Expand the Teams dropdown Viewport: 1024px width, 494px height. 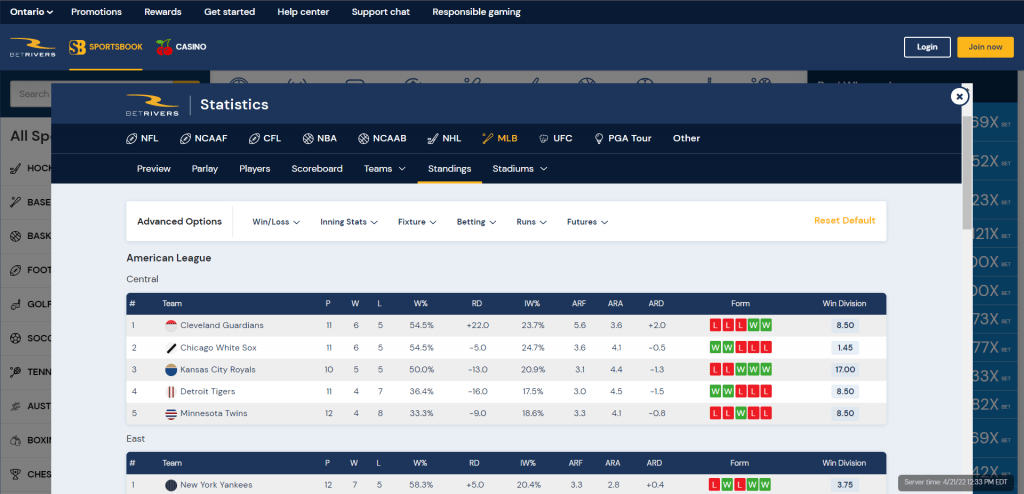(x=385, y=169)
